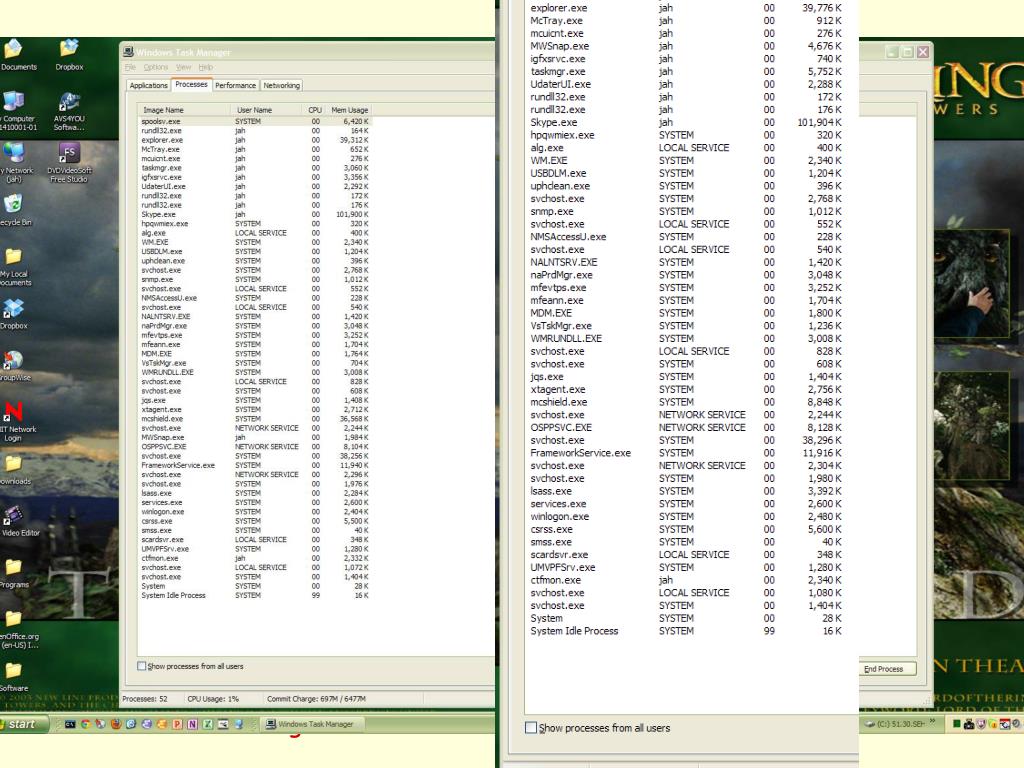Click the 'Commit Charge: 697M / 6477M' status entry
This screenshot has width=1024, height=768.
[316, 699]
